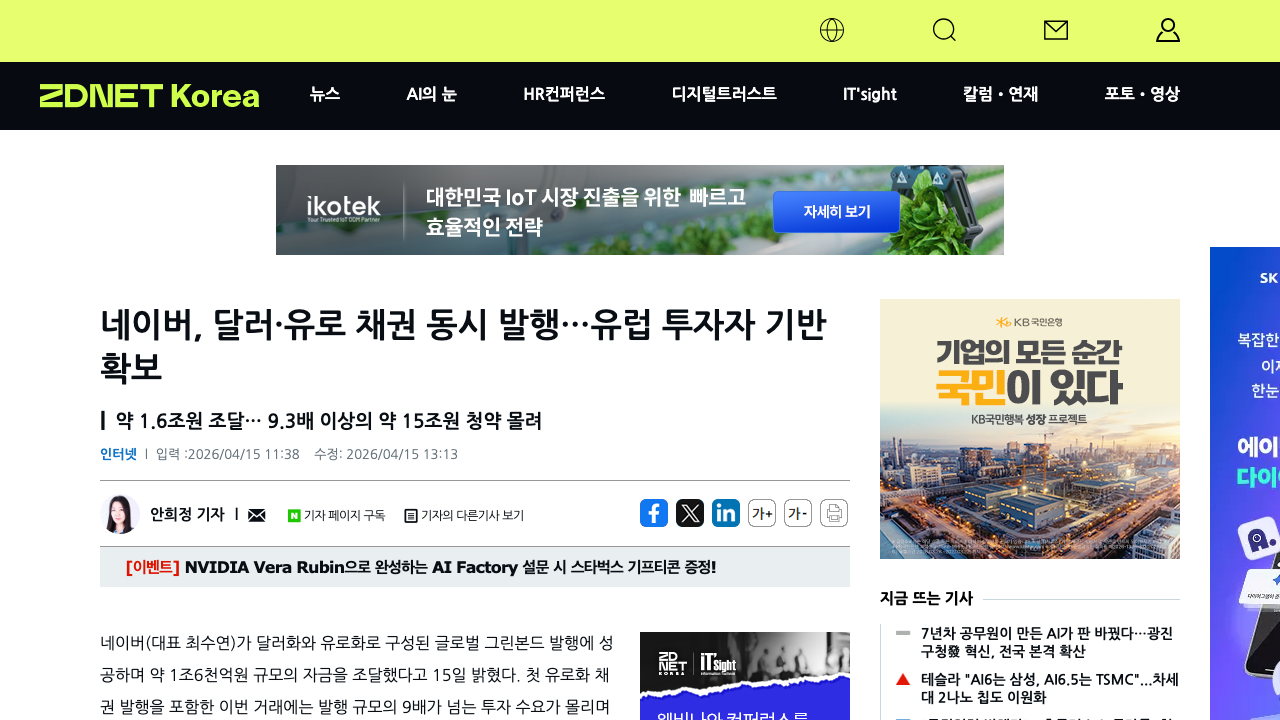The image size is (1280, 720).
Task: Click the 입력 :2026/04/15 11:38 timestamp
Action: (x=228, y=454)
